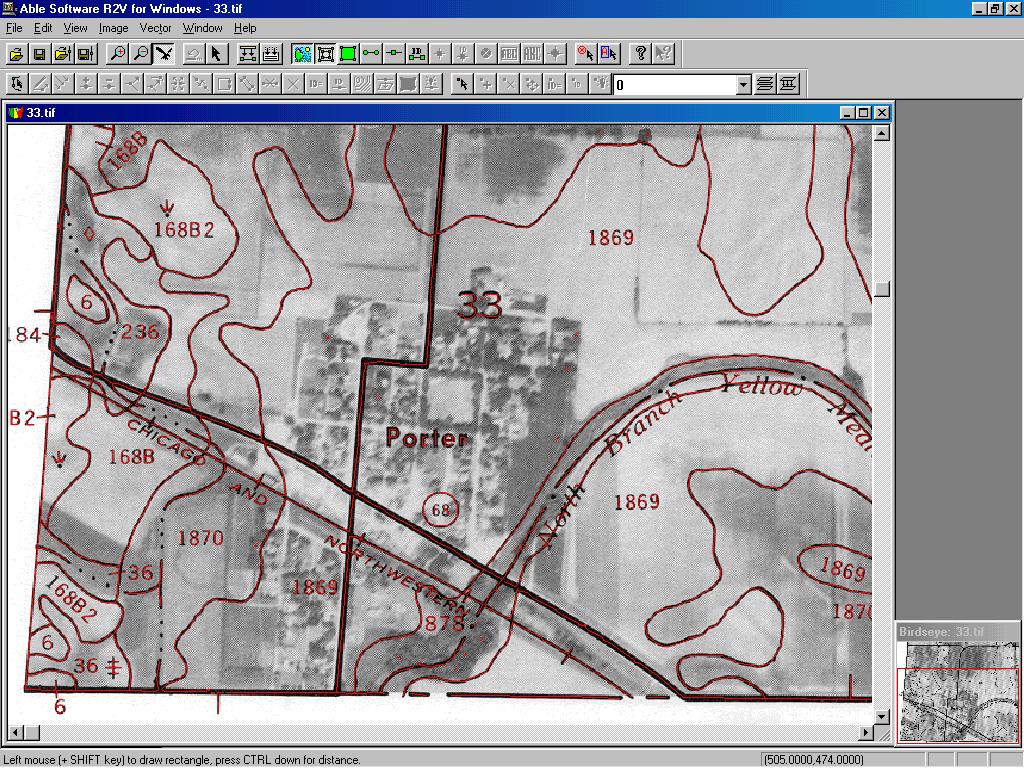
Task: Click the save floppy disk icon
Action: click(39, 54)
